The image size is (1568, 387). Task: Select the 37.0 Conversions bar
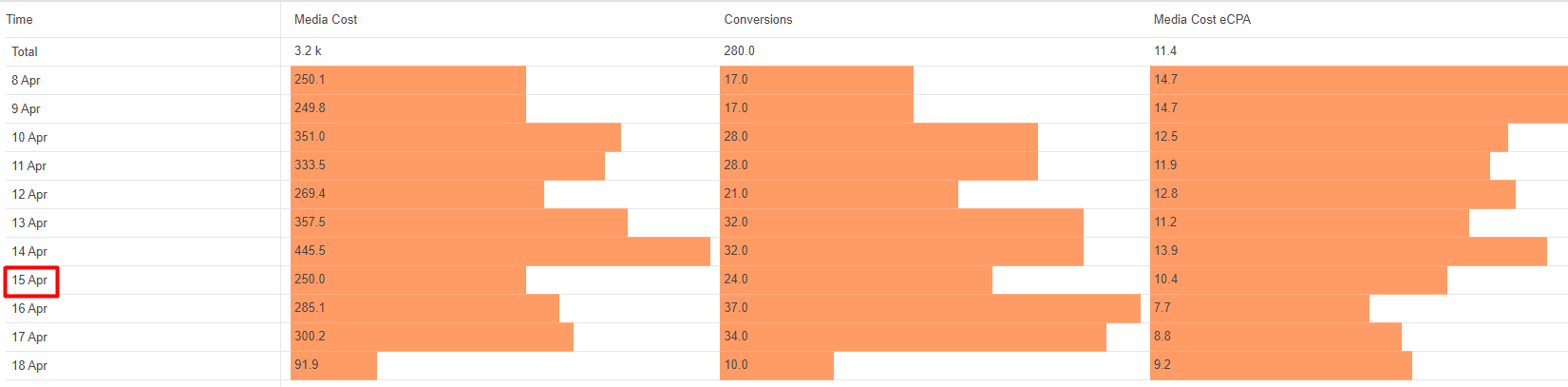[x=930, y=308]
